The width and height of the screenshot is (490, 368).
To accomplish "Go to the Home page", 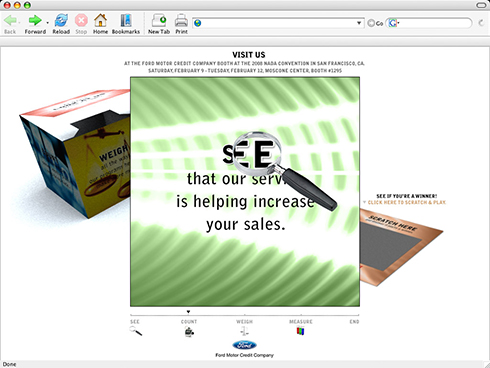I will [x=100, y=20].
